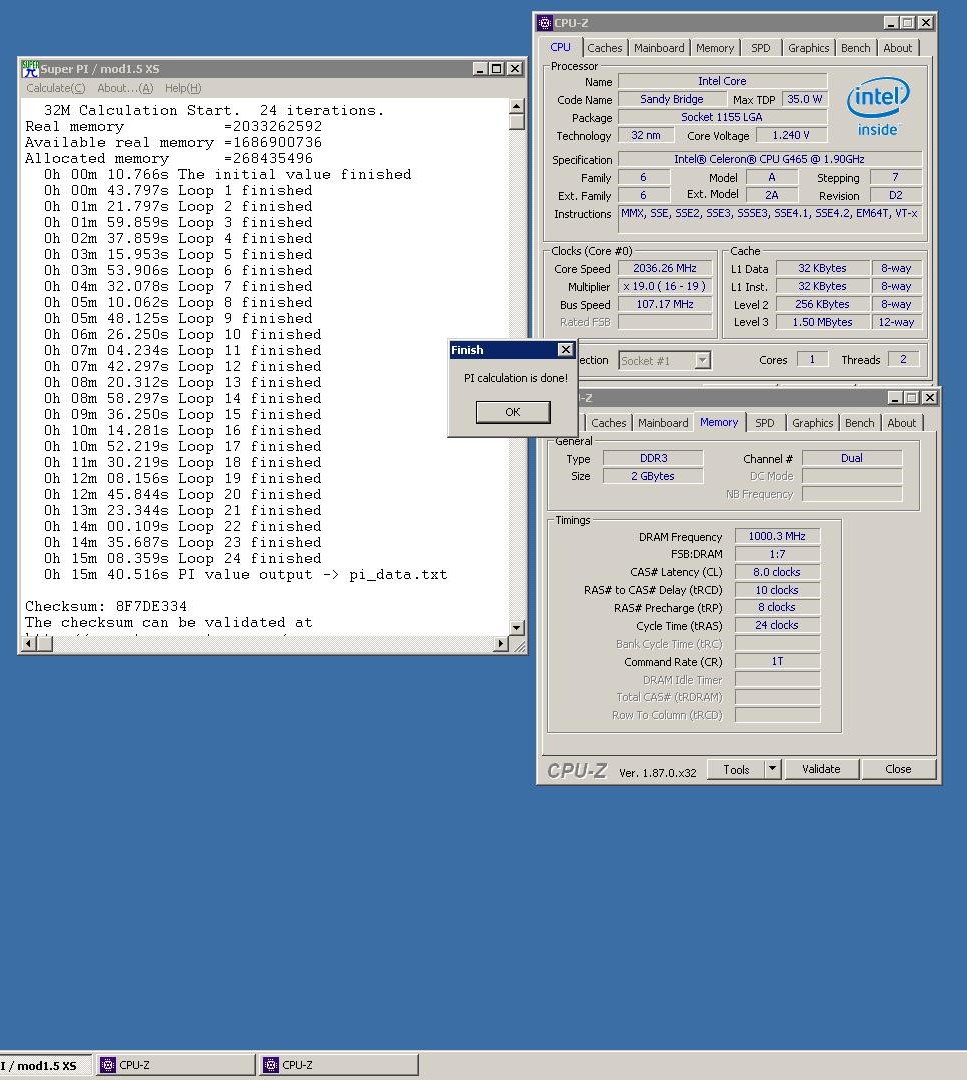Click the Close button in lower CPU-Z

tap(898, 769)
